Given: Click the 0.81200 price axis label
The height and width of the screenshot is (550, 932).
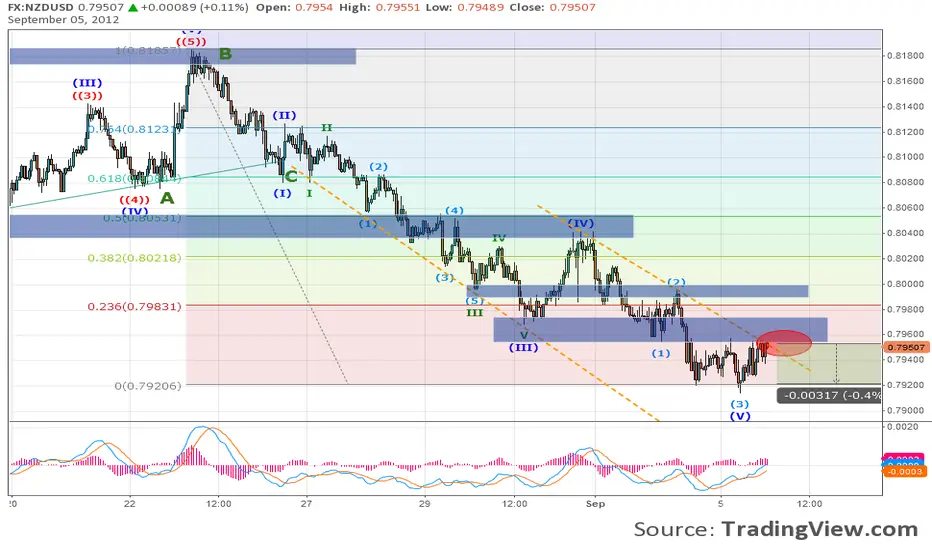Looking at the screenshot, I should 905,132.
